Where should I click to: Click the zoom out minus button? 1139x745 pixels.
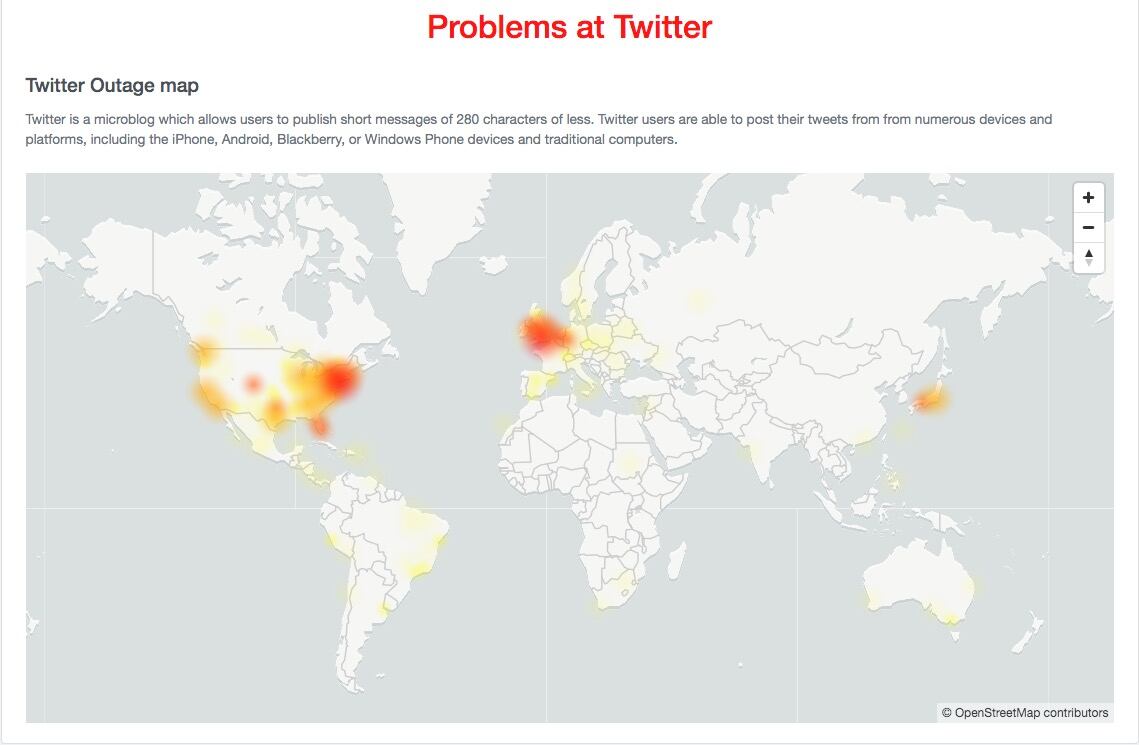coord(1088,228)
